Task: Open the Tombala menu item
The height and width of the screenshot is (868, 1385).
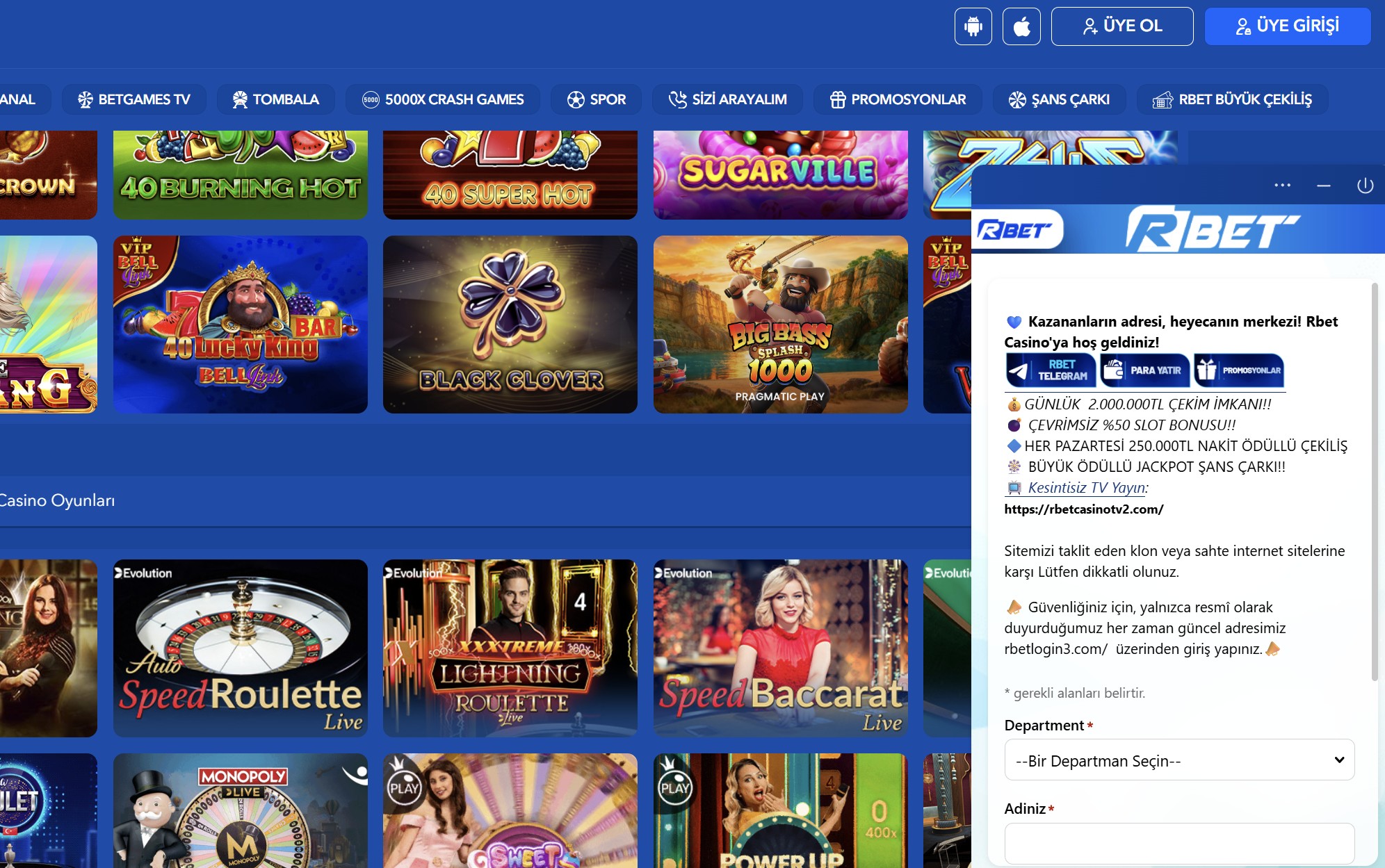Action: point(275,99)
